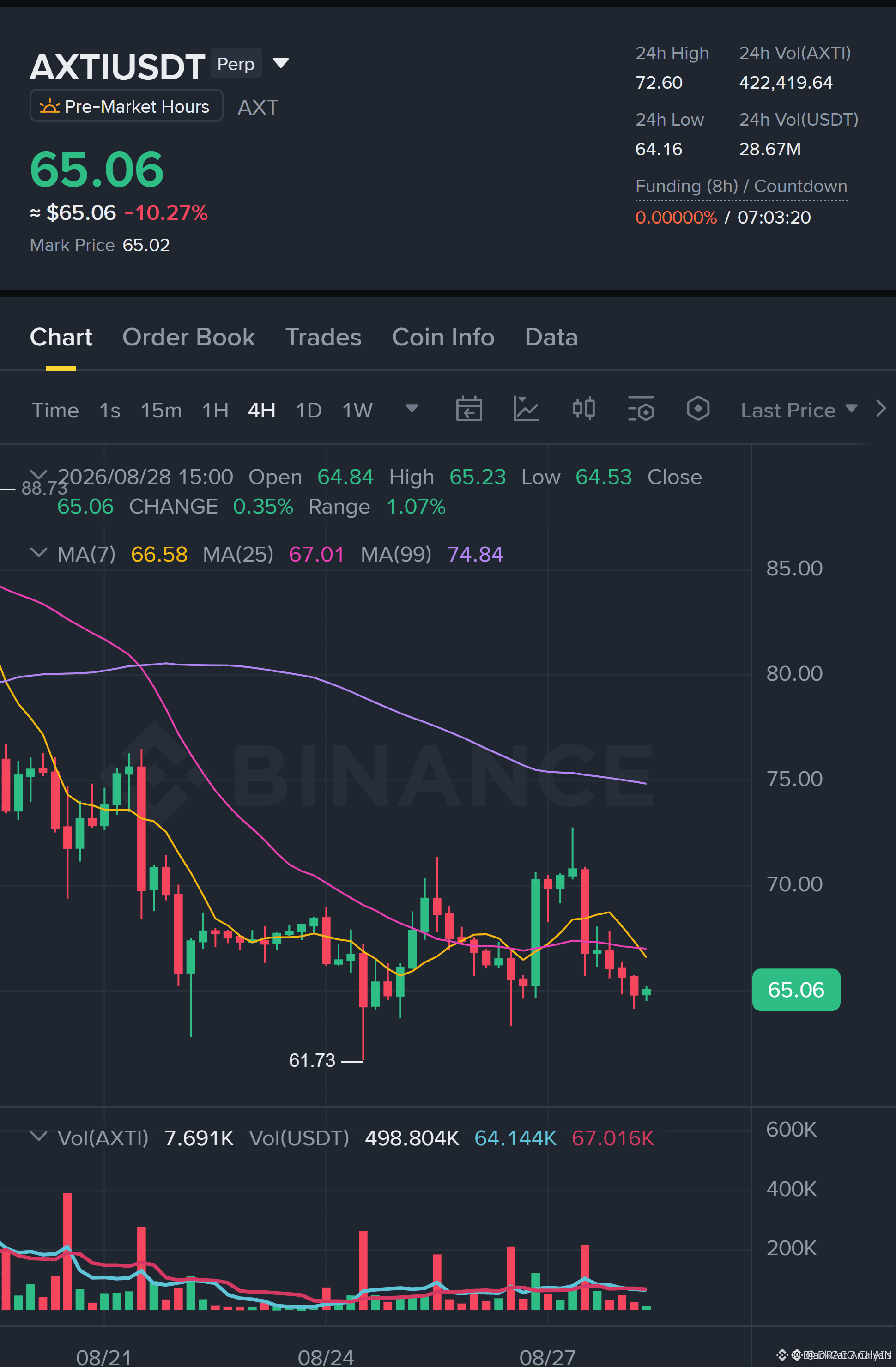This screenshot has height=1367, width=896.
Task: Open the Last Price dropdown
Action: [799, 410]
